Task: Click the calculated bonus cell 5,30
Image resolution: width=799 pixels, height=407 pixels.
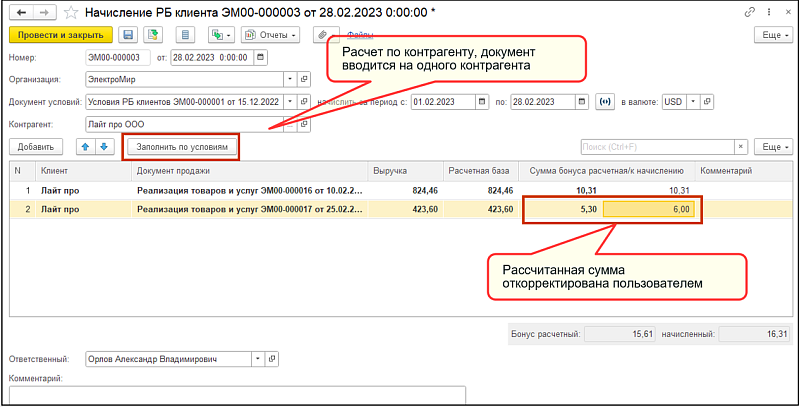Action: point(562,209)
